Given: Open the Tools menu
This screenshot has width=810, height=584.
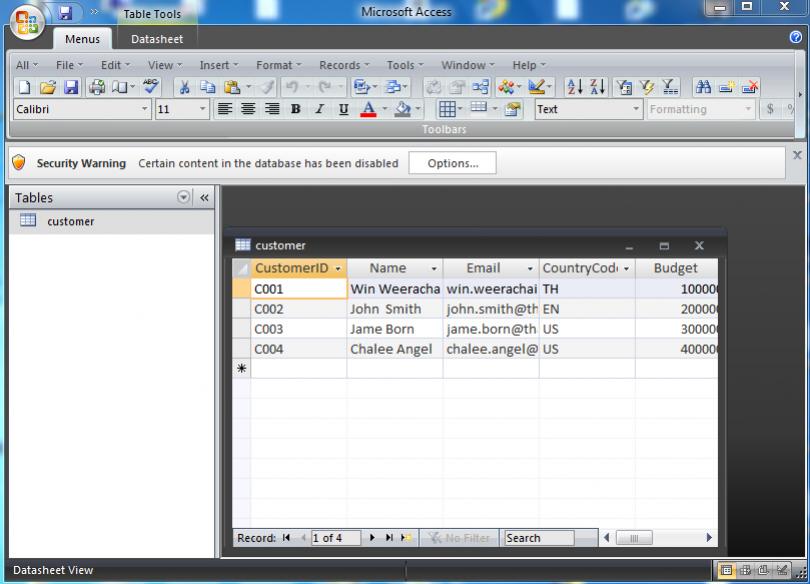Looking at the screenshot, I should pos(404,65).
